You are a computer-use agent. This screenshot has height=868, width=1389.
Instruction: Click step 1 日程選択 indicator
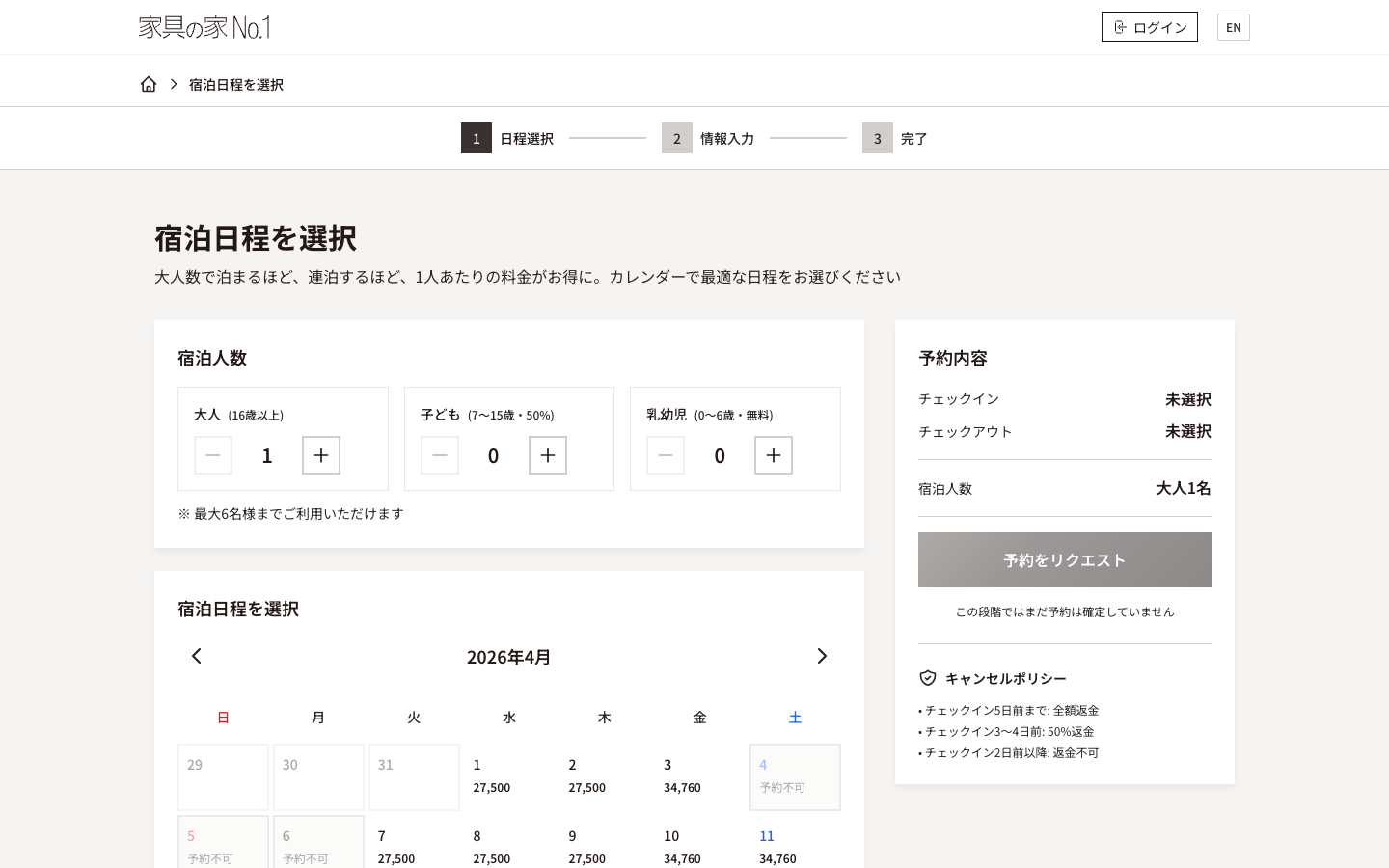point(507,138)
